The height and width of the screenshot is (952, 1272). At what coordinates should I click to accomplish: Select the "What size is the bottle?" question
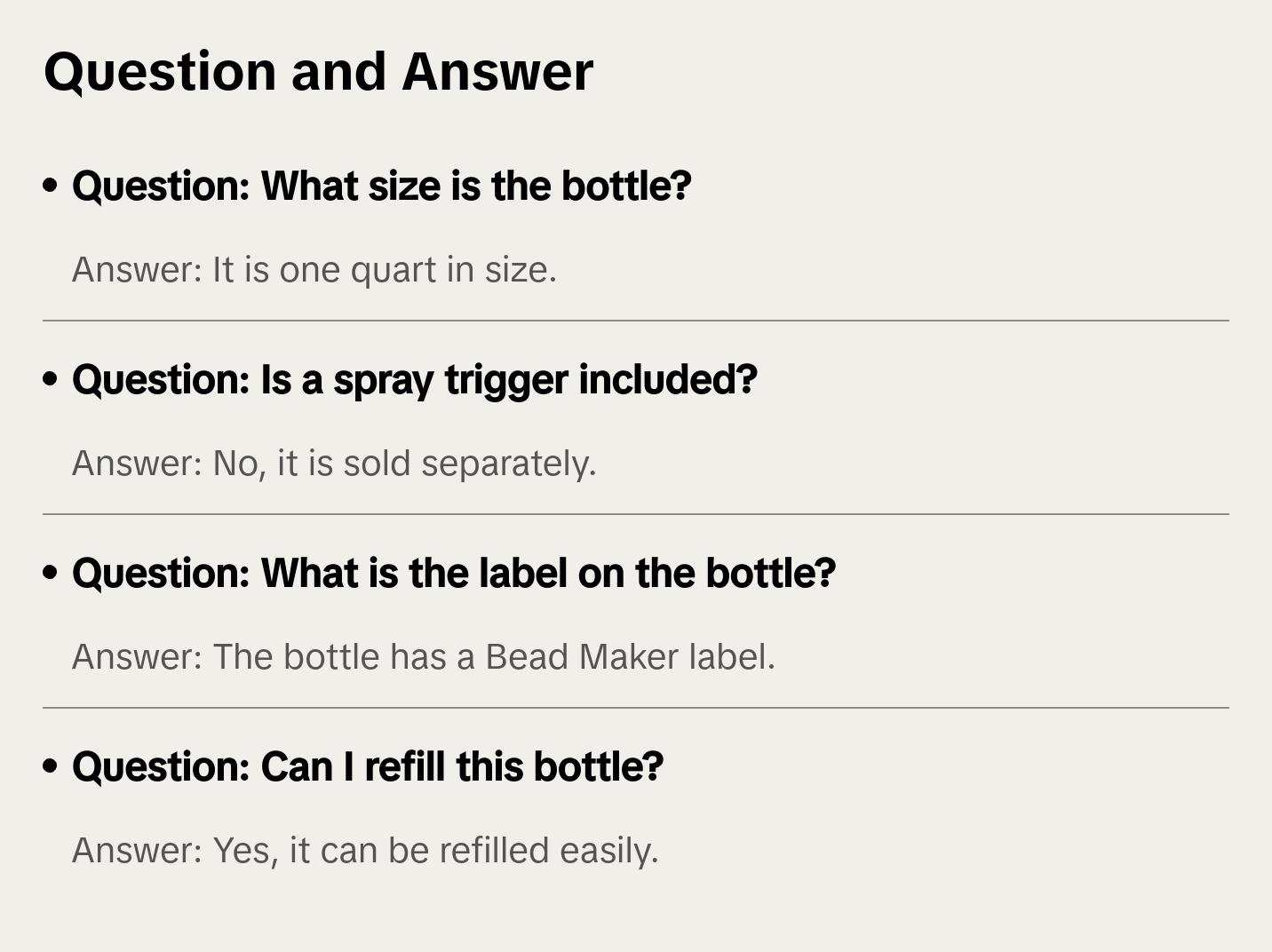381,186
